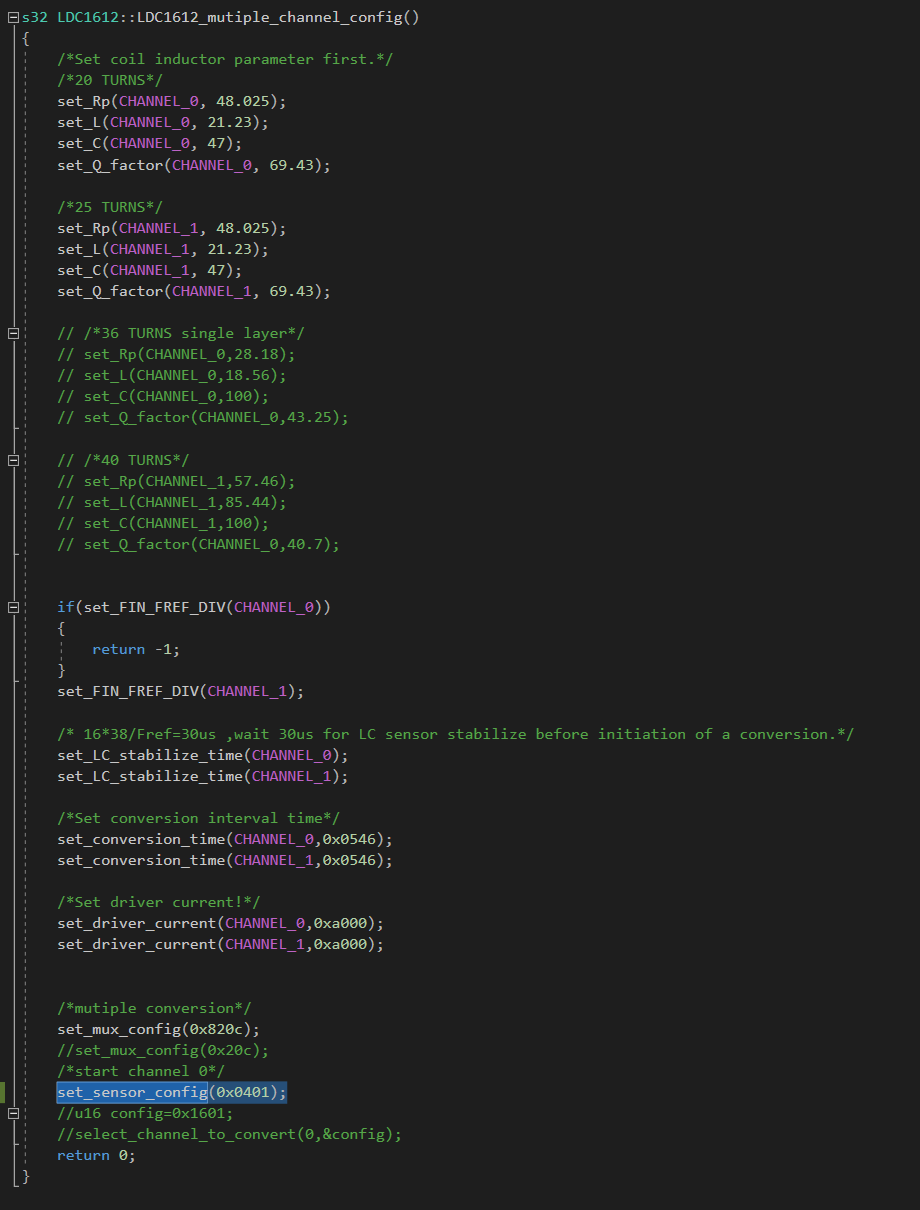Collapse the 36 TURNS single layer comment block
Viewport: 920px width, 1210px height.
[x=13, y=333]
